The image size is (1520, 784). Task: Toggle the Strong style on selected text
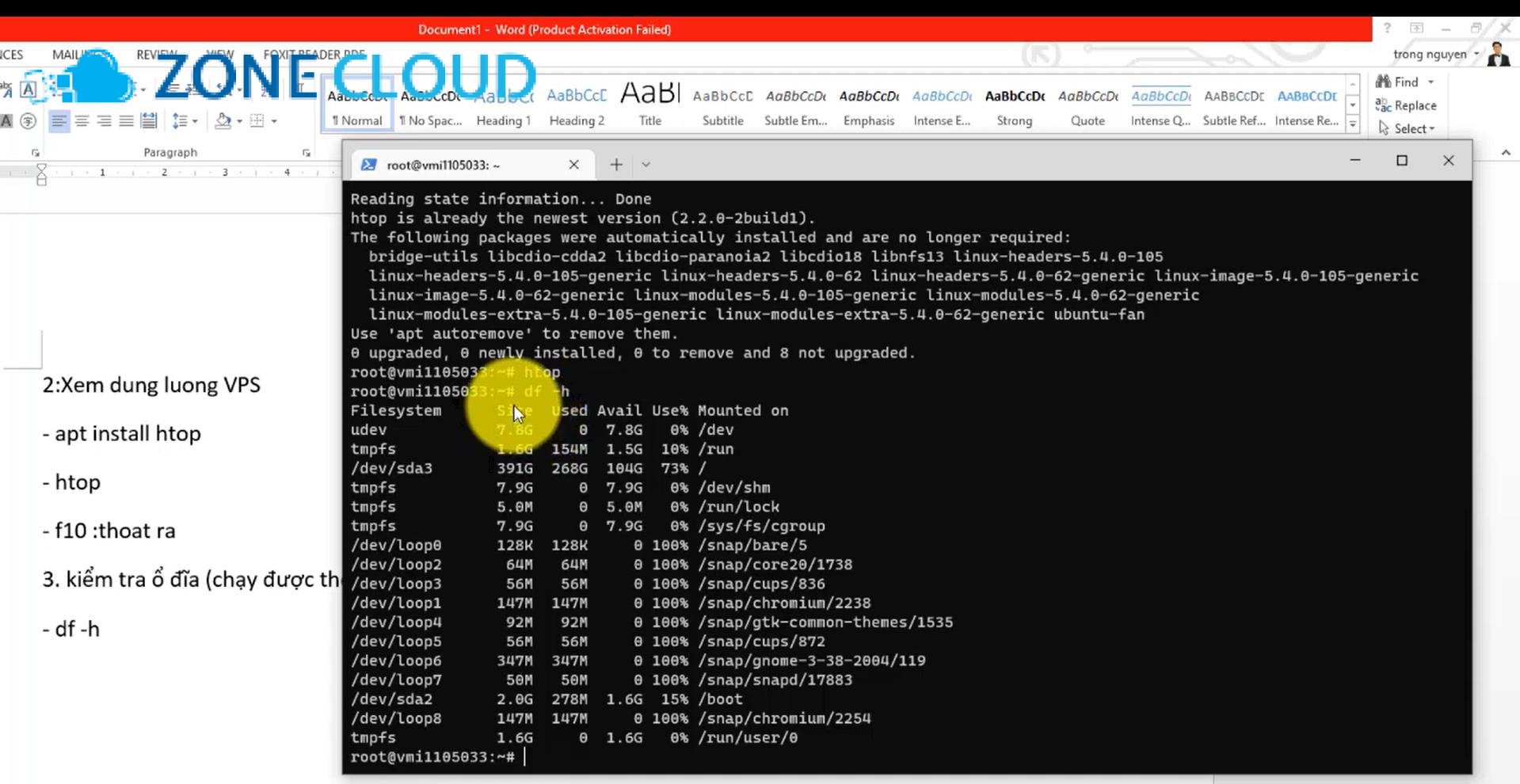click(1014, 105)
